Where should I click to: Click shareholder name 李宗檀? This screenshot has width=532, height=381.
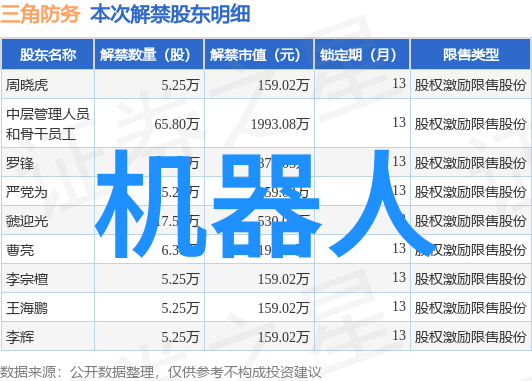tap(27, 280)
